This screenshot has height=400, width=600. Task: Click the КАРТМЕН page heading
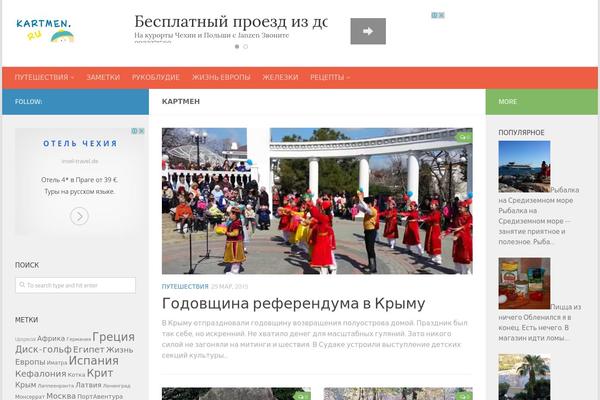(x=181, y=101)
